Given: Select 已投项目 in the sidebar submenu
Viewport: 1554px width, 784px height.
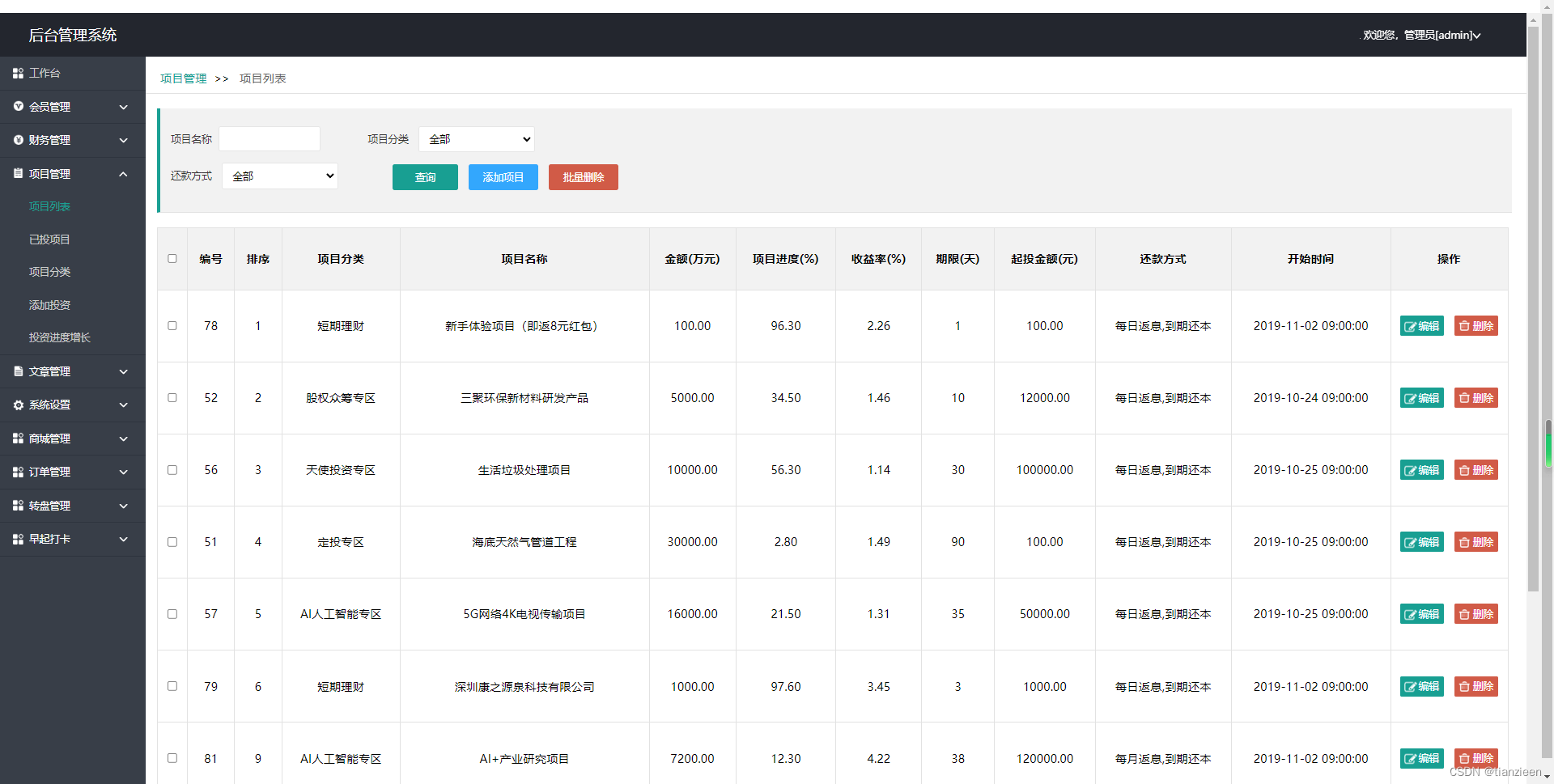Looking at the screenshot, I should (x=49, y=239).
